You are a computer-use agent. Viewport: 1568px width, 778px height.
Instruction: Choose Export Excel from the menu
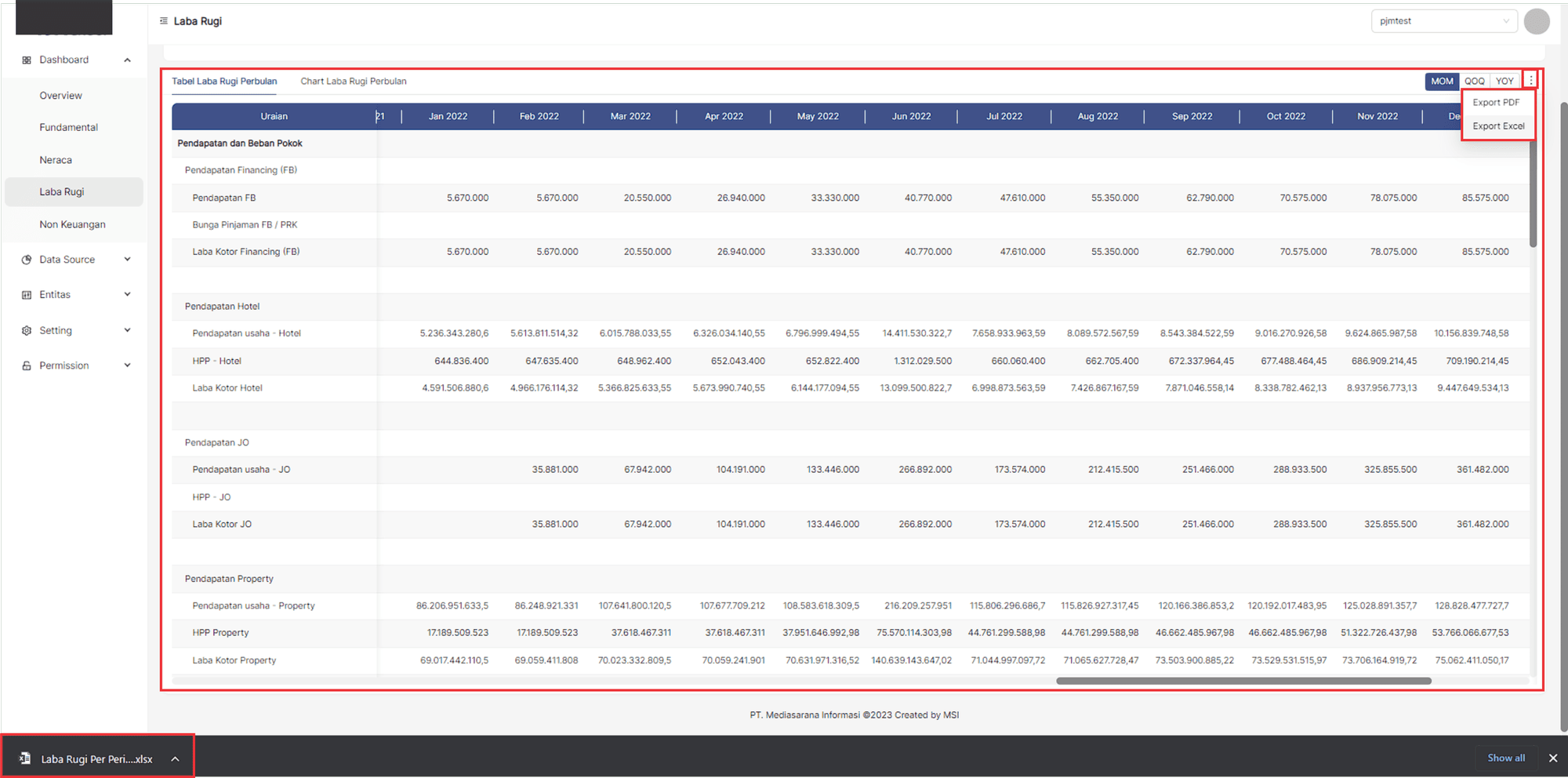pyautogui.click(x=1498, y=126)
